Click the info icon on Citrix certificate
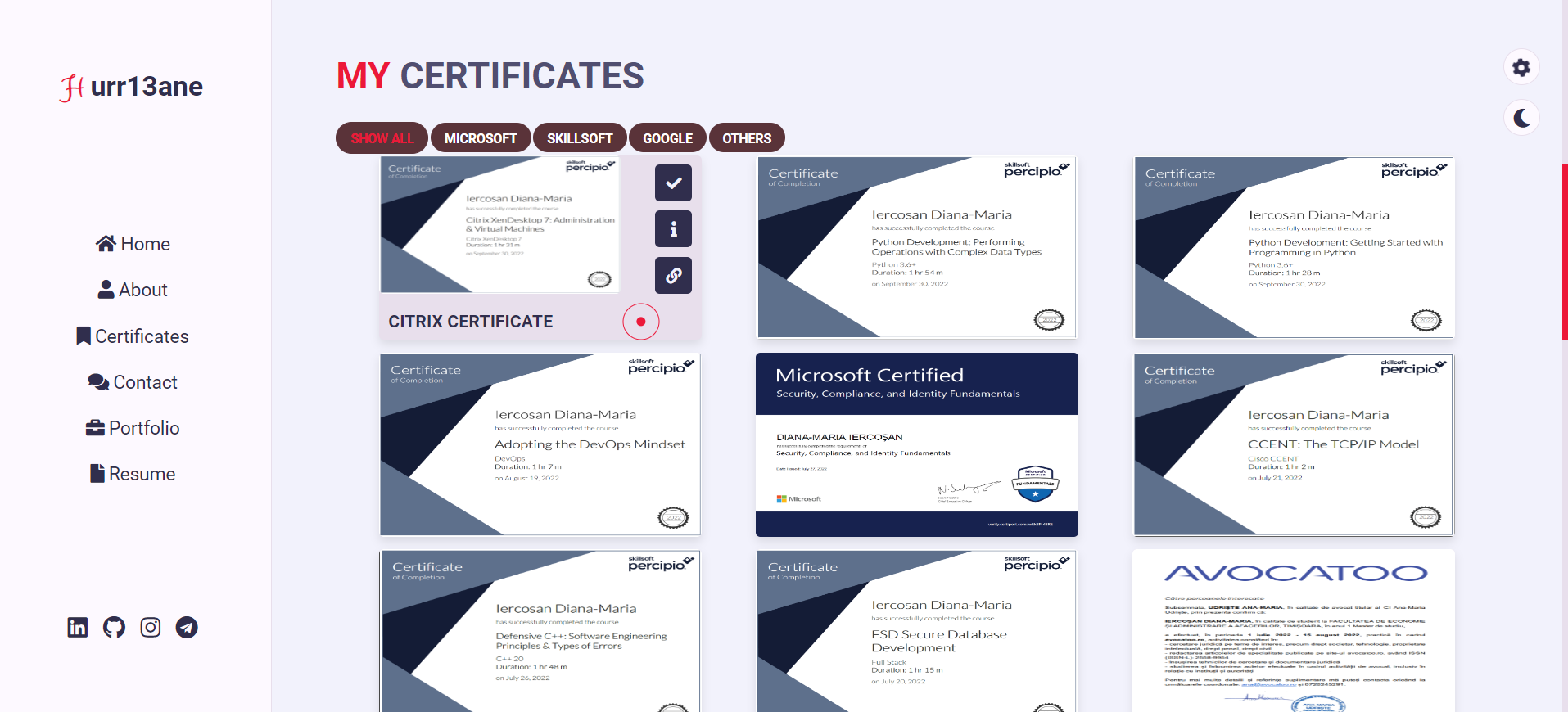Screen dimensions: 1568x712 pos(673,229)
